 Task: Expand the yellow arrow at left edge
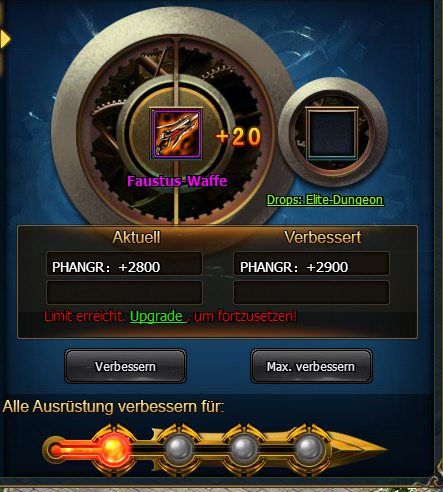(5, 39)
